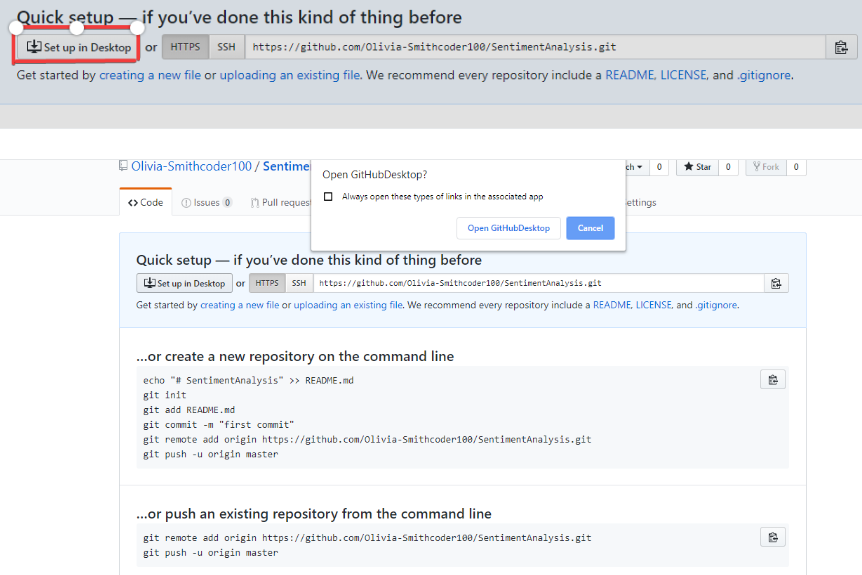The image size is (862, 575).
Task: Cancel the Open GitHubDesktop dialog
Action: pos(590,228)
